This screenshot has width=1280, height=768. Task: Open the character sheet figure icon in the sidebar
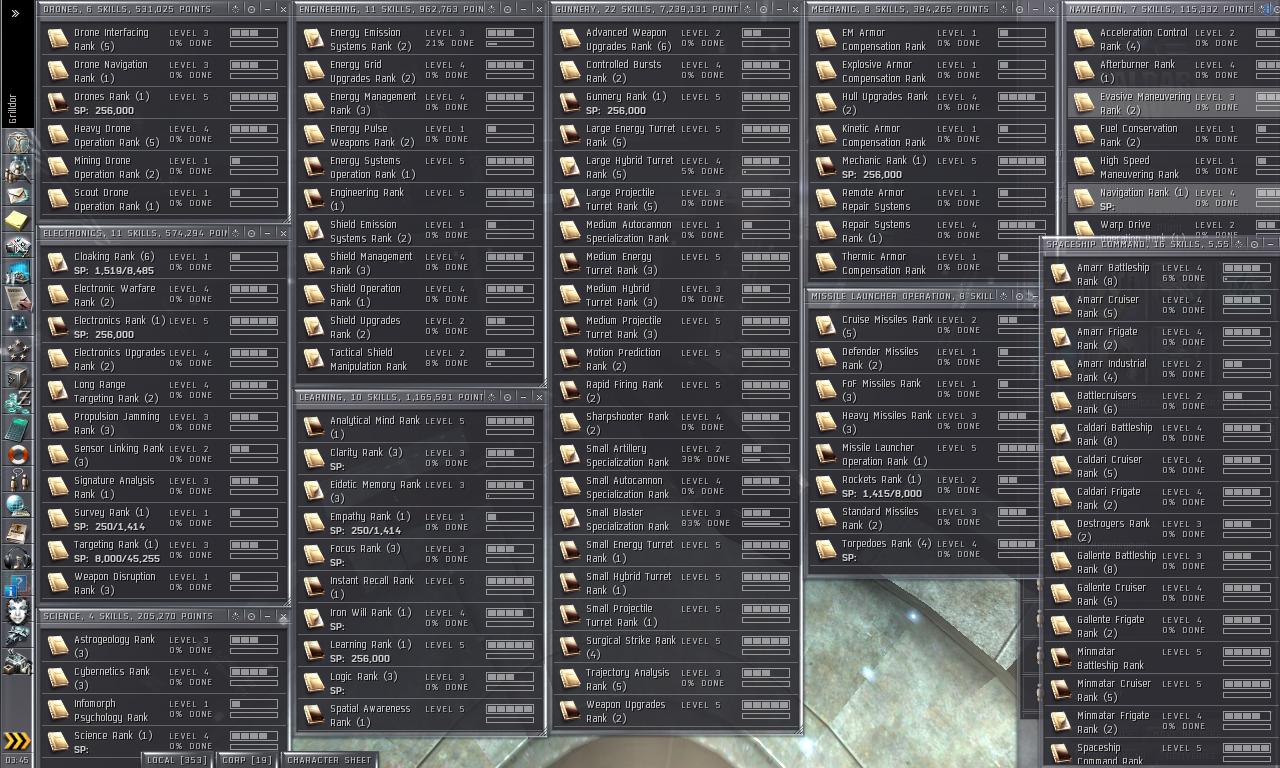click(17, 143)
